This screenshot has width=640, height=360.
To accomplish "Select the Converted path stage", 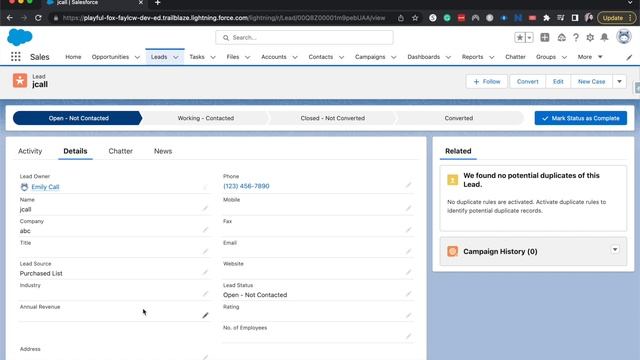I will tap(459, 118).
